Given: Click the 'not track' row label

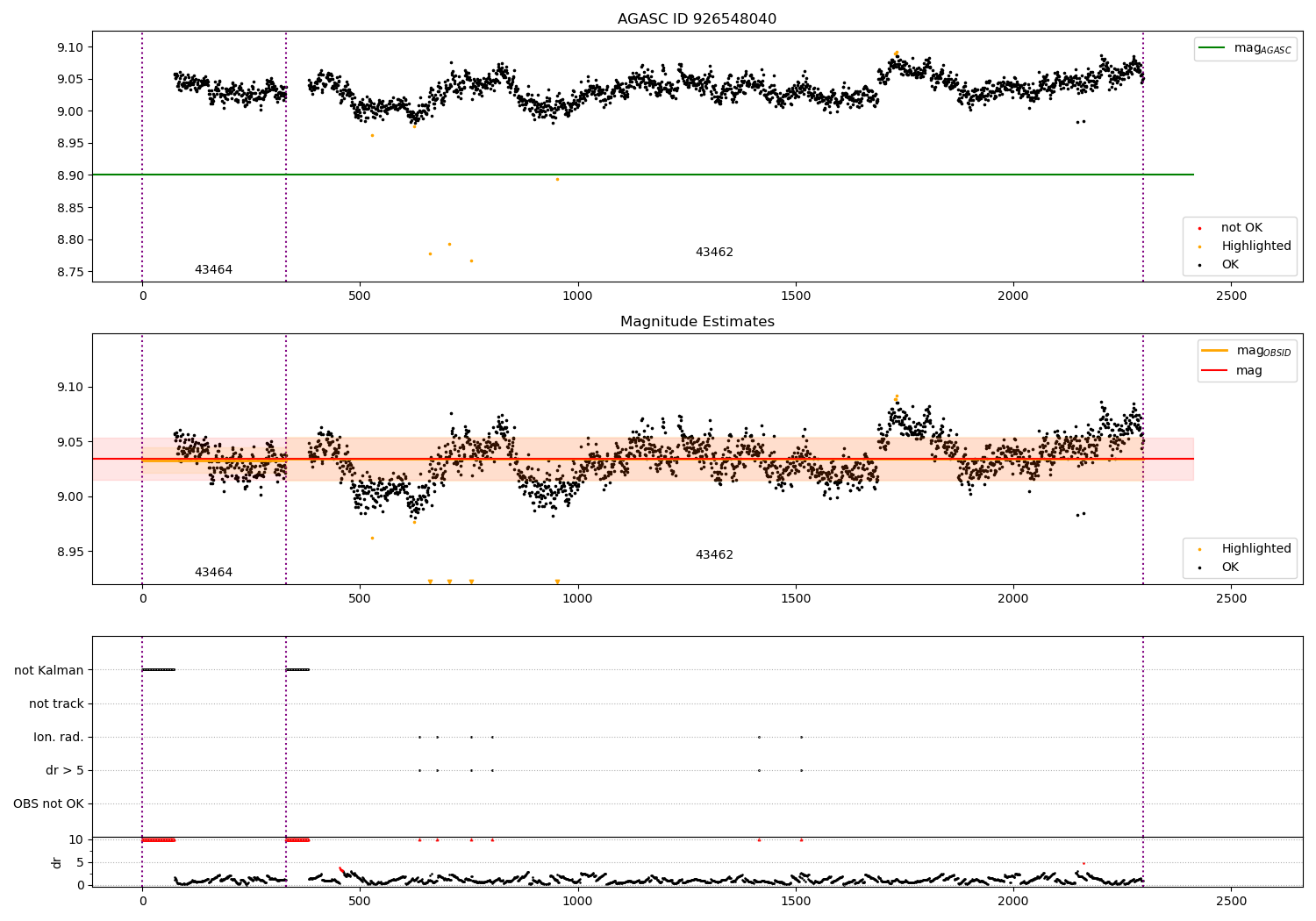Looking at the screenshot, I should [56, 703].
